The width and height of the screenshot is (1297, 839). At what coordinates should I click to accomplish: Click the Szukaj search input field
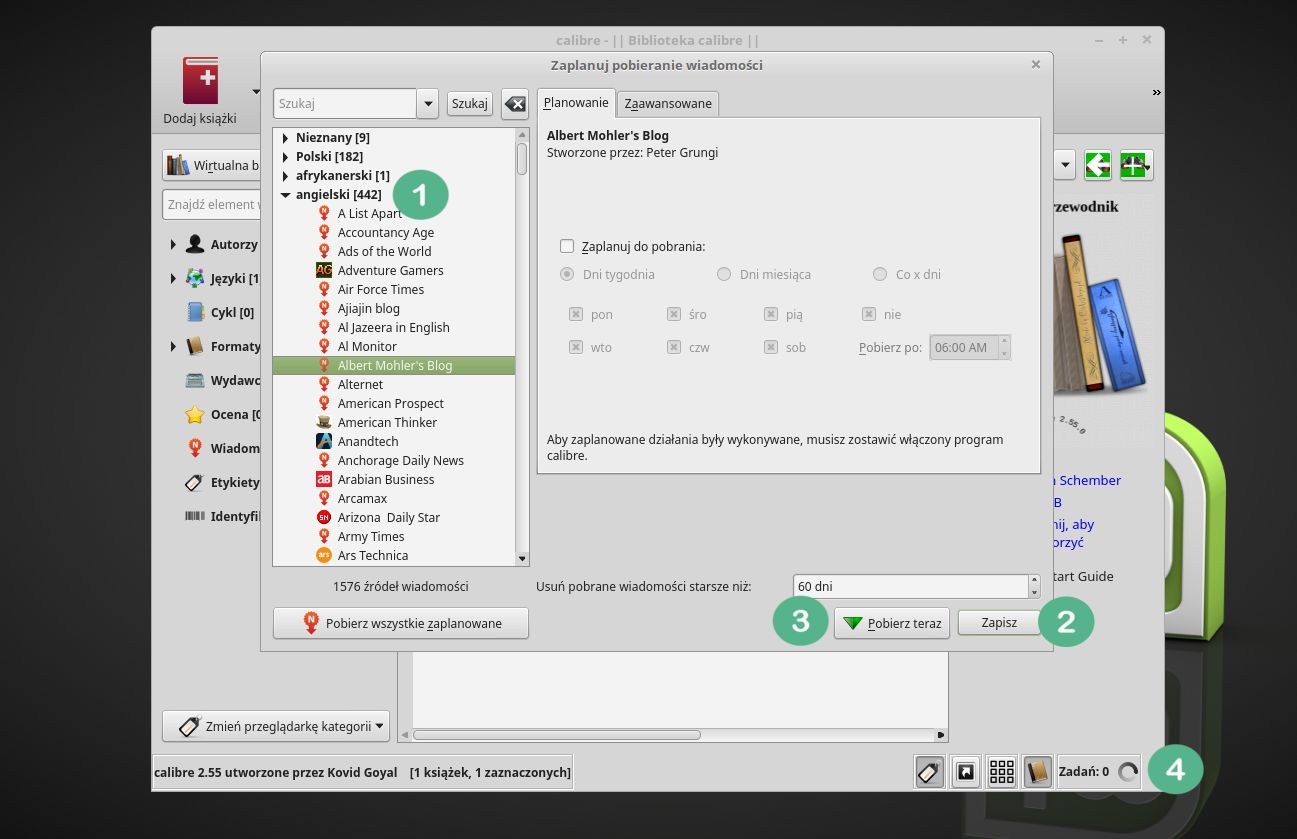point(345,103)
